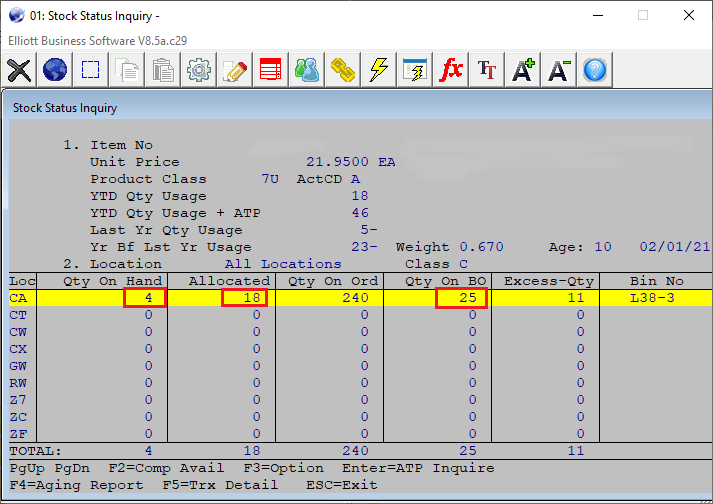Click the PgDn key hint

pos(72,468)
